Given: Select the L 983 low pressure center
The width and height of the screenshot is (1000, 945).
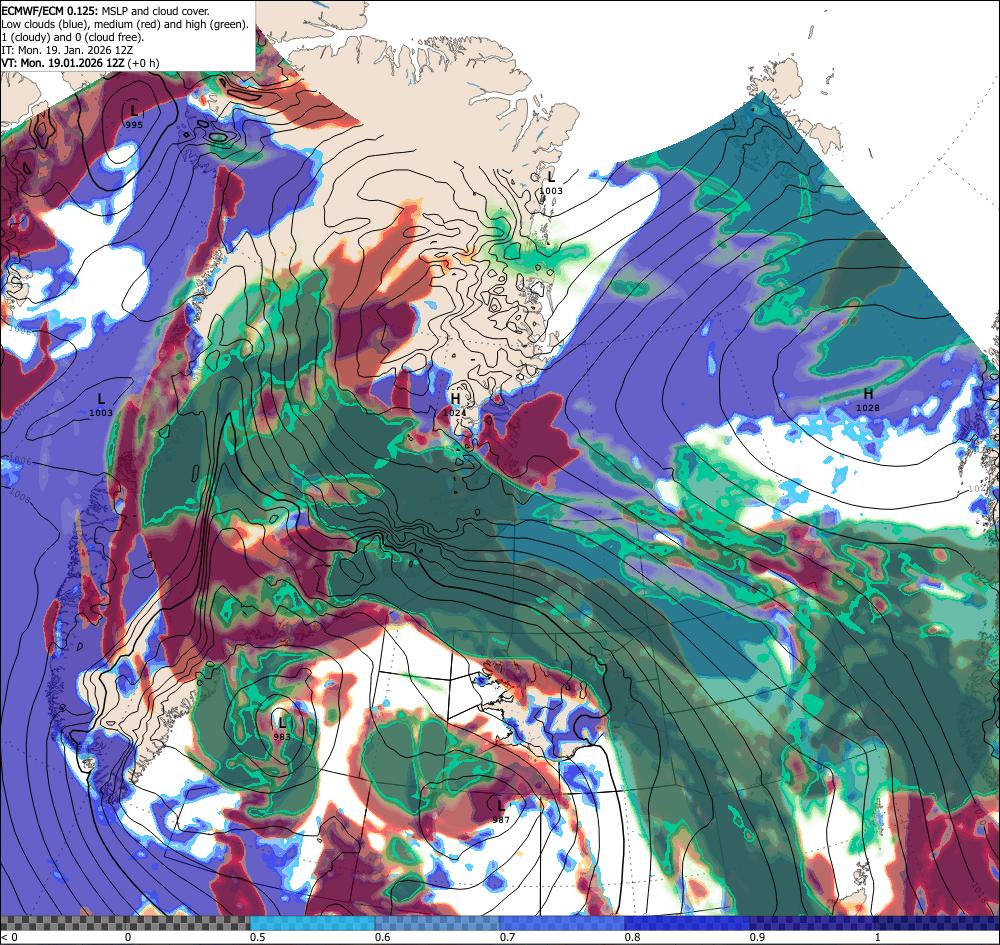Looking at the screenshot, I should point(282,728).
